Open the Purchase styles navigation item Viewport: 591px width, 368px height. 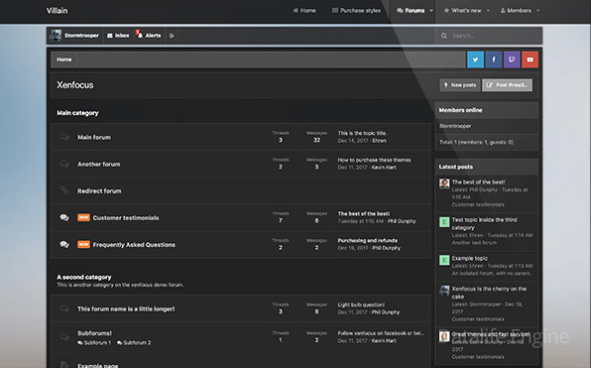356,11
